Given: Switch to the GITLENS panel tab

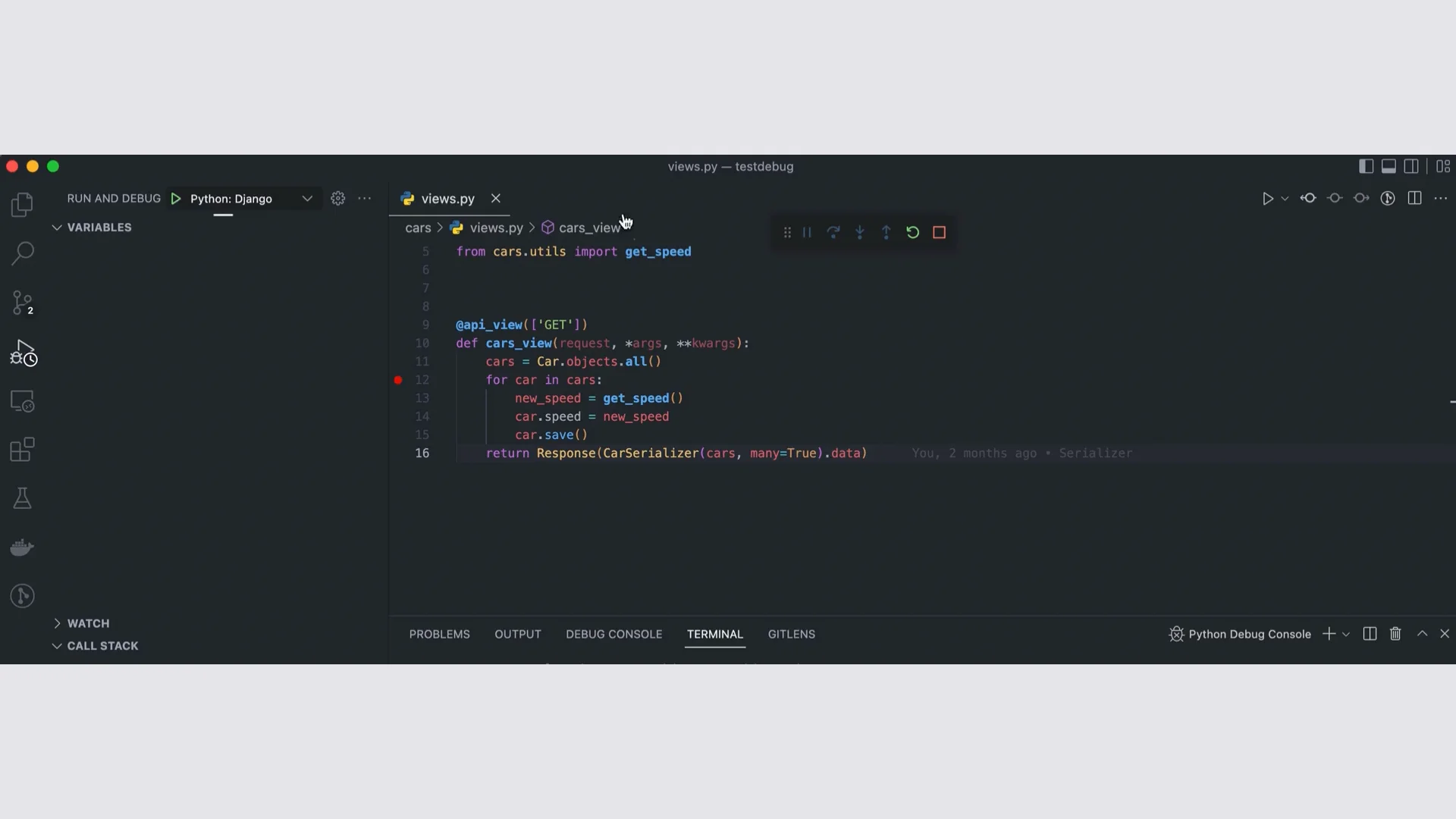Looking at the screenshot, I should 792,634.
